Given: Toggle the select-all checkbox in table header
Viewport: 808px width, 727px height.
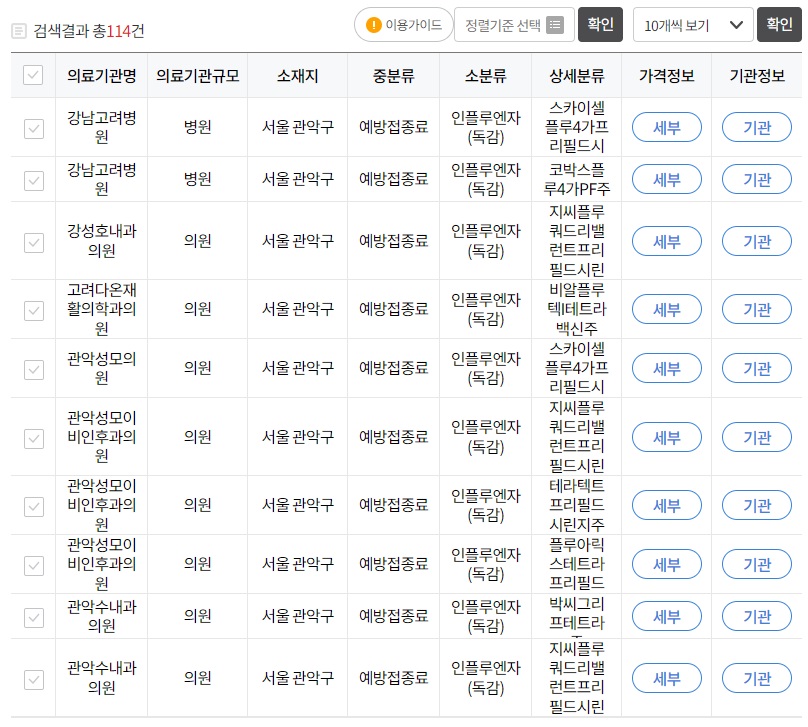Looking at the screenshot, I should (x=32, y=75).
